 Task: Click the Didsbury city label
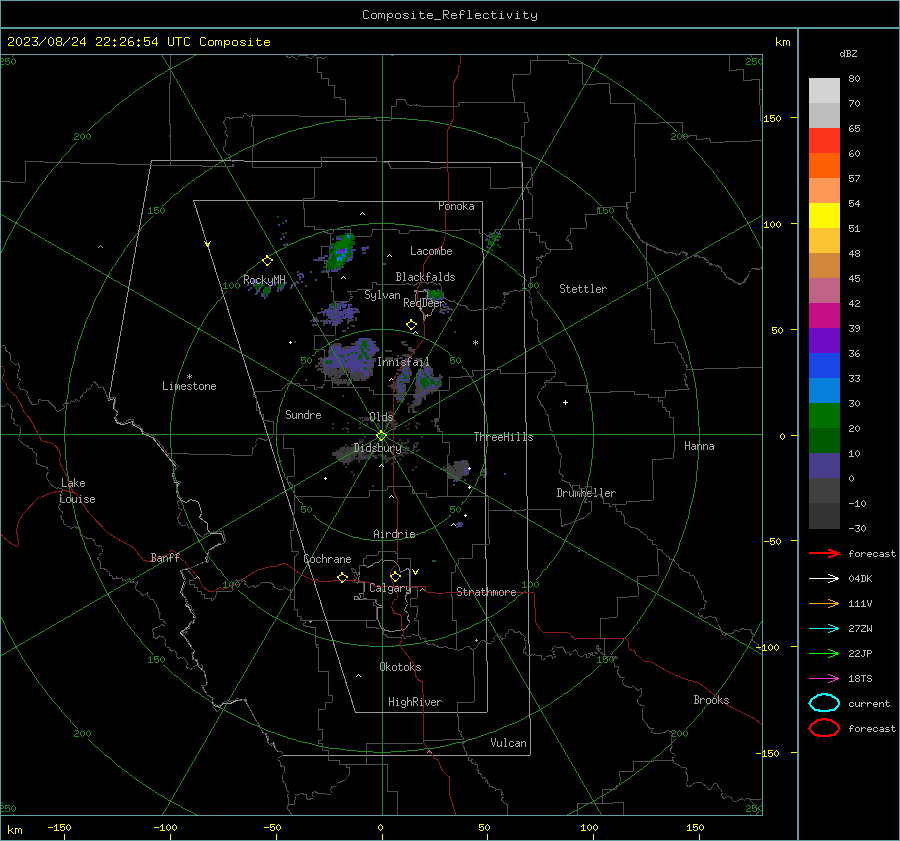(377, 448)
